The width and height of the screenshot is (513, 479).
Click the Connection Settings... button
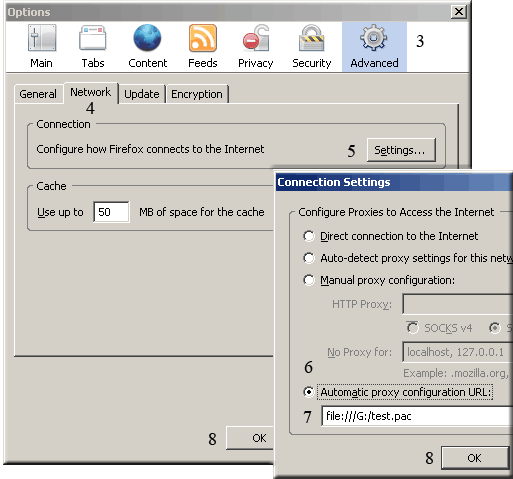coord(401,150)
